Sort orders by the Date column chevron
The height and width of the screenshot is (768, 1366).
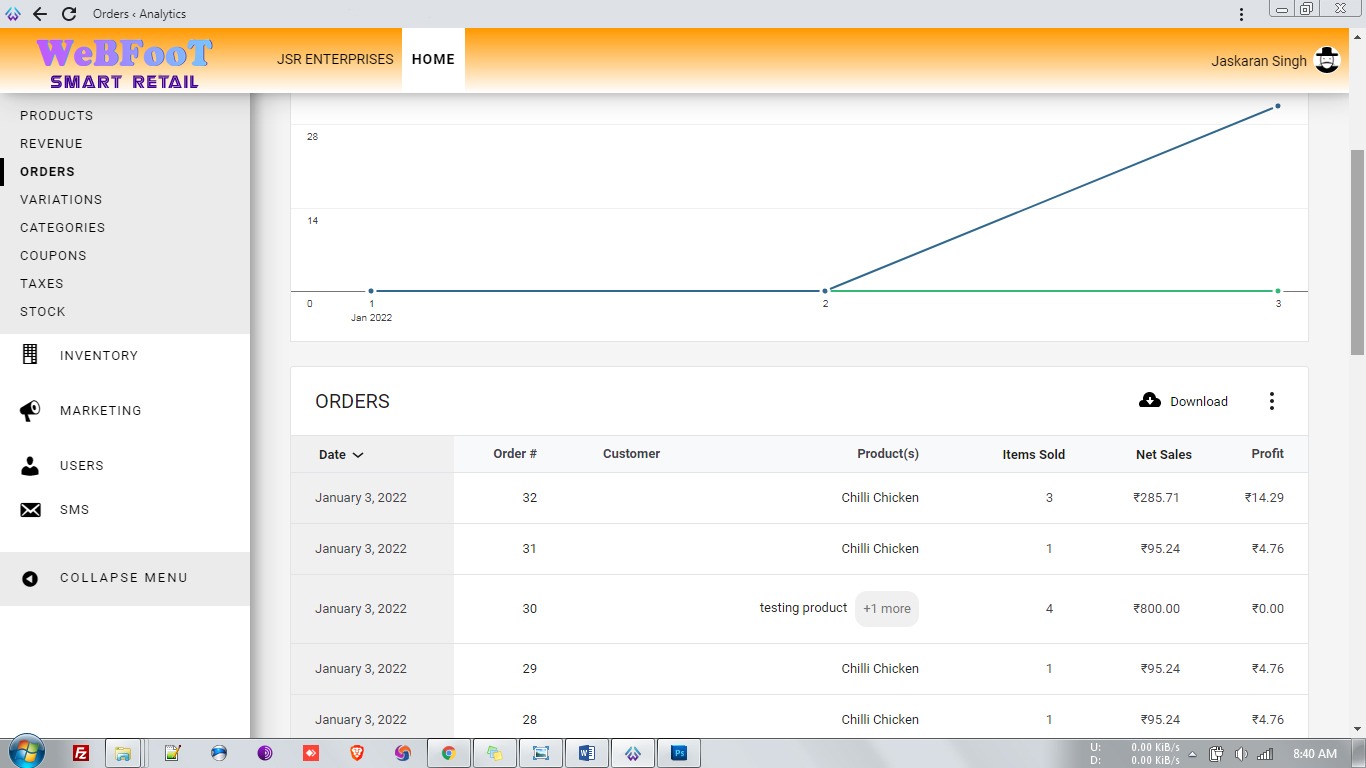point(358,455)
